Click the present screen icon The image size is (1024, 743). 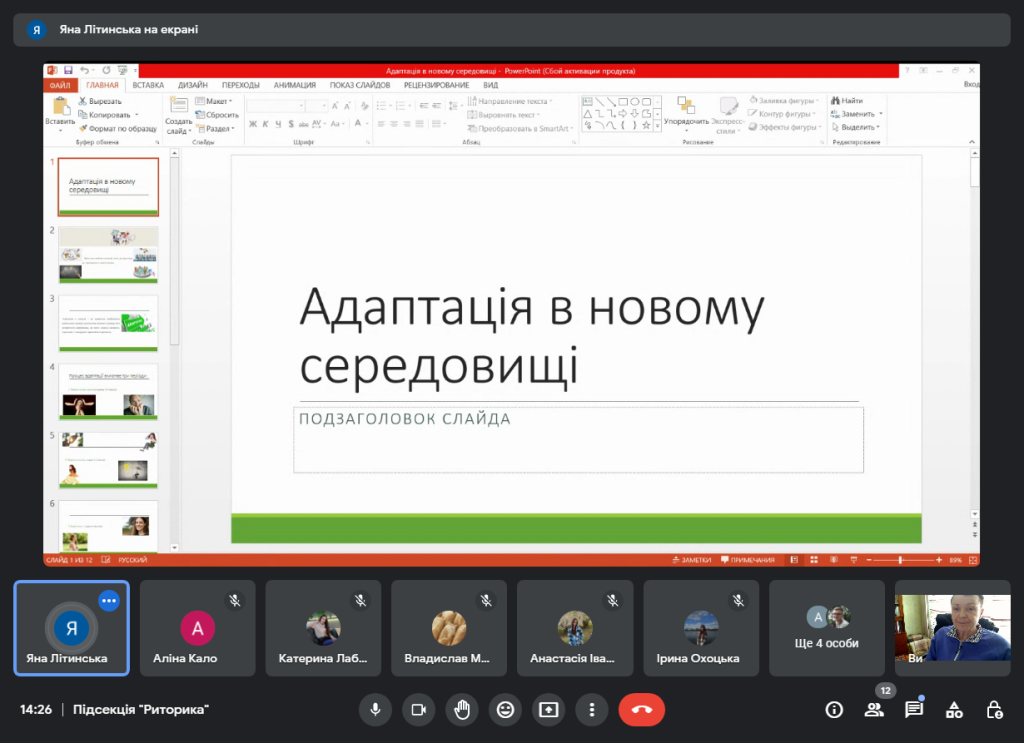coord(548,709)
